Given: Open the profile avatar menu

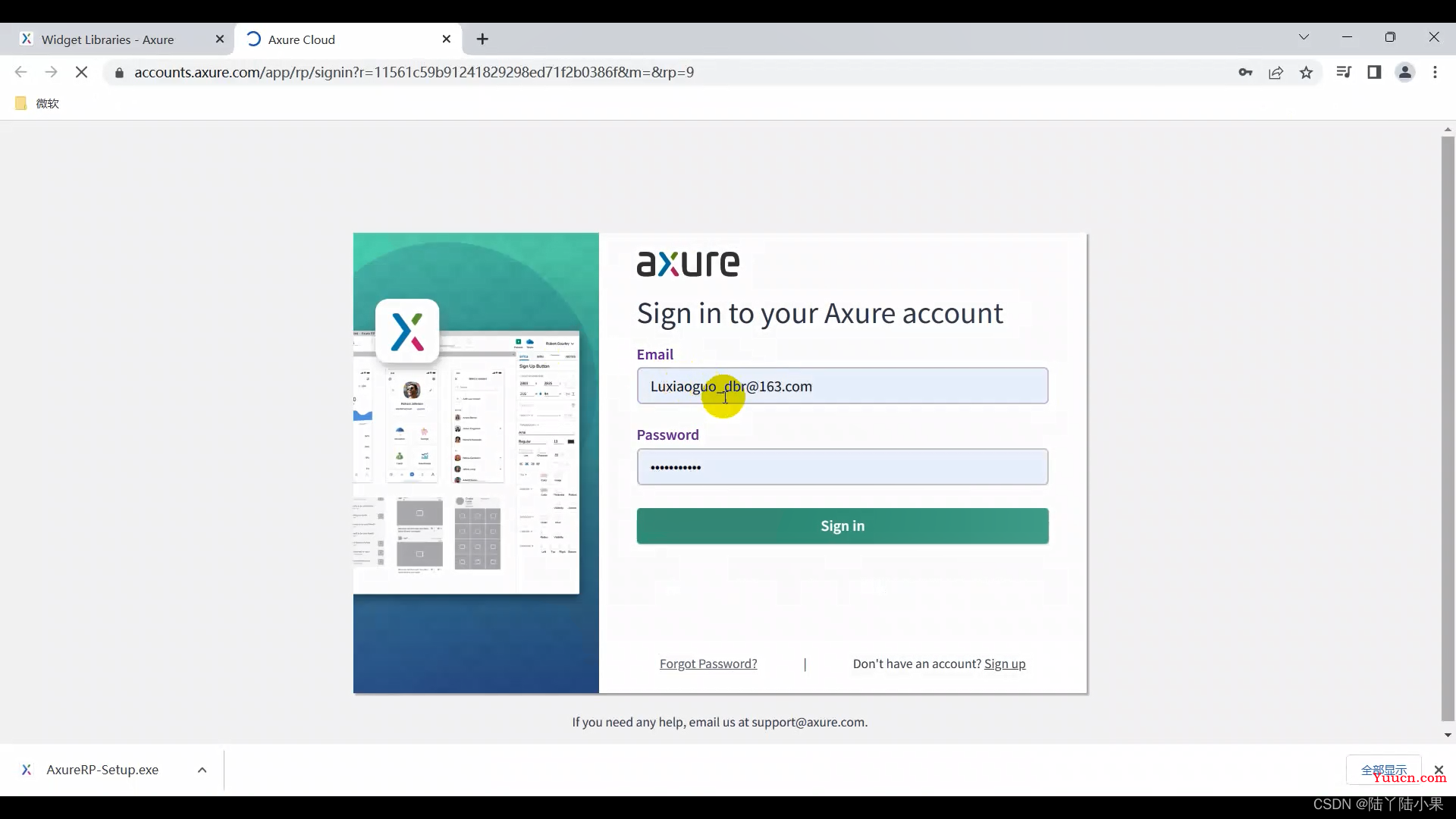Looking at the screenshot, I should (1405, 72).
